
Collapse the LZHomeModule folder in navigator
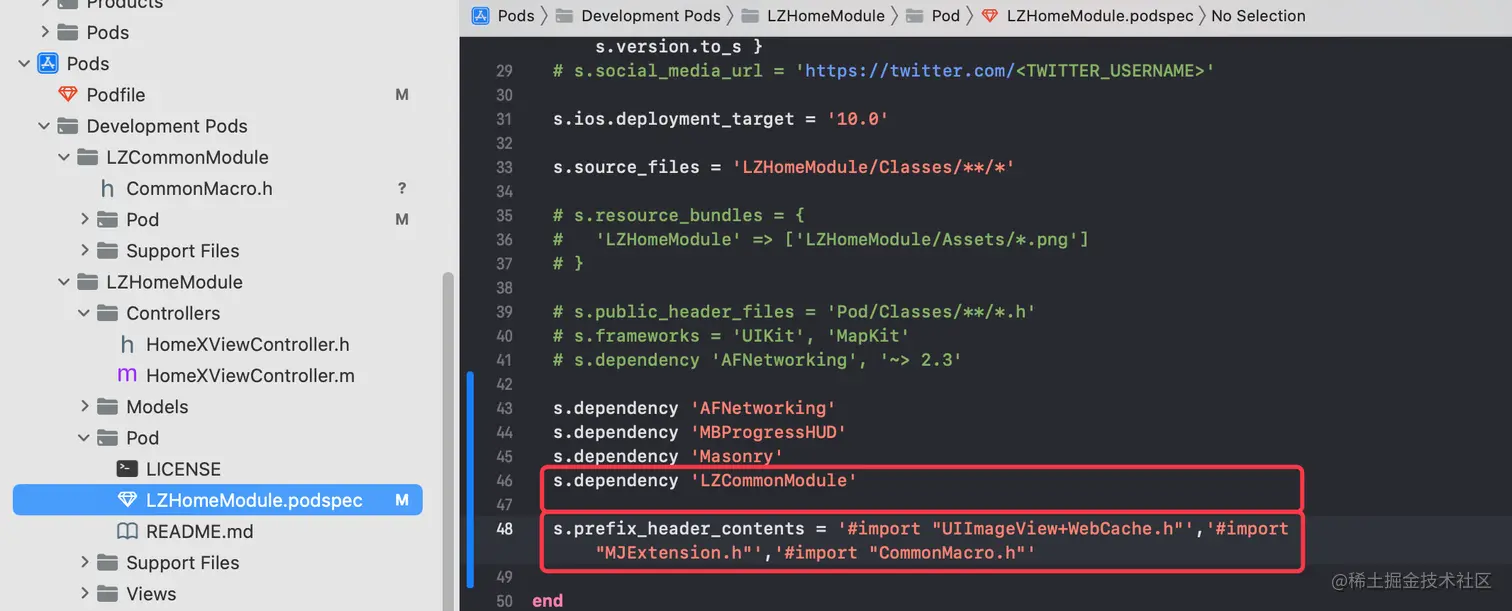point(64,282)
